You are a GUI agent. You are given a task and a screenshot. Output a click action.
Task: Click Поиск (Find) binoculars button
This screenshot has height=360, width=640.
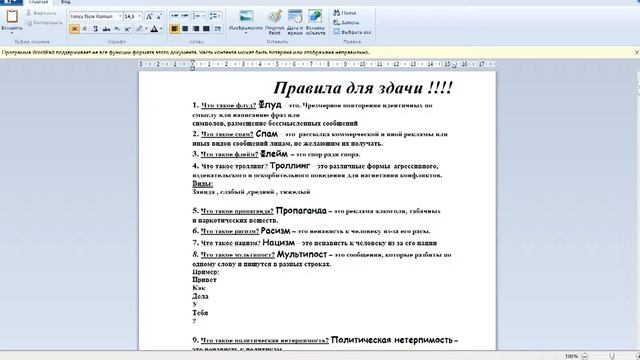[x=345, y=13]
